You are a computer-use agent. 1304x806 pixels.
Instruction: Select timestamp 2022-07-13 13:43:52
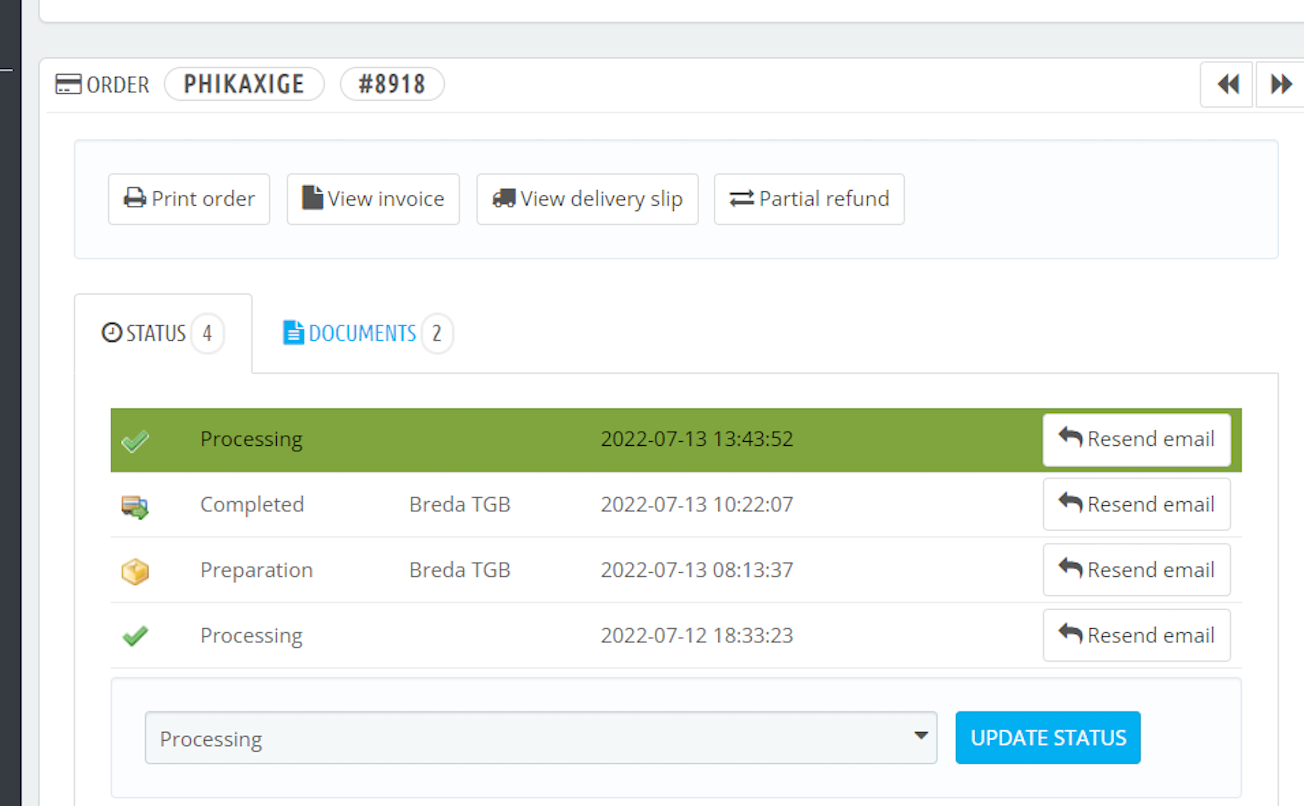[x=697, y=439]
